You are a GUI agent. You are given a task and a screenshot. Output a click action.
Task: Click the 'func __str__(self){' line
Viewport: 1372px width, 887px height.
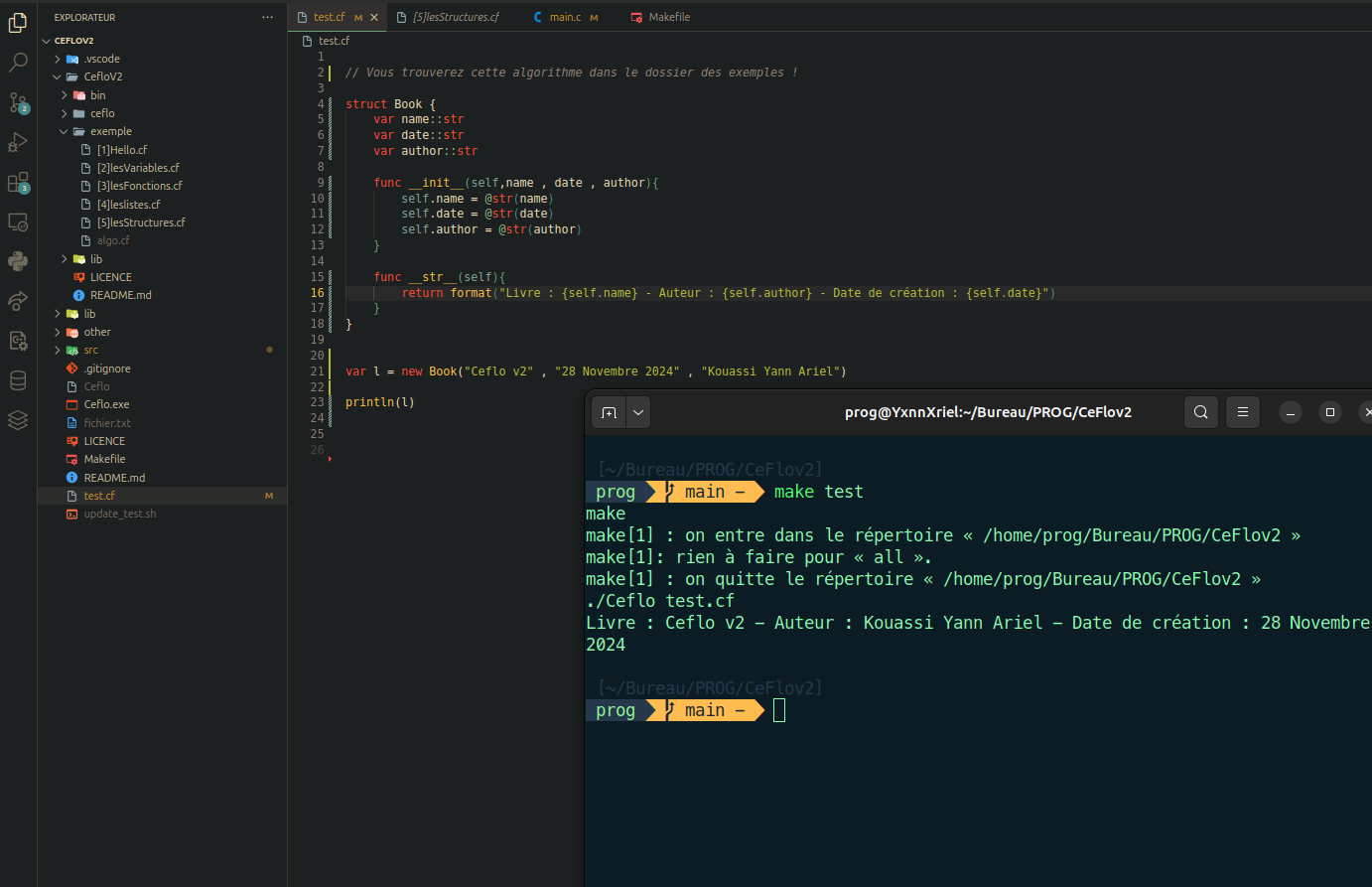440,277
